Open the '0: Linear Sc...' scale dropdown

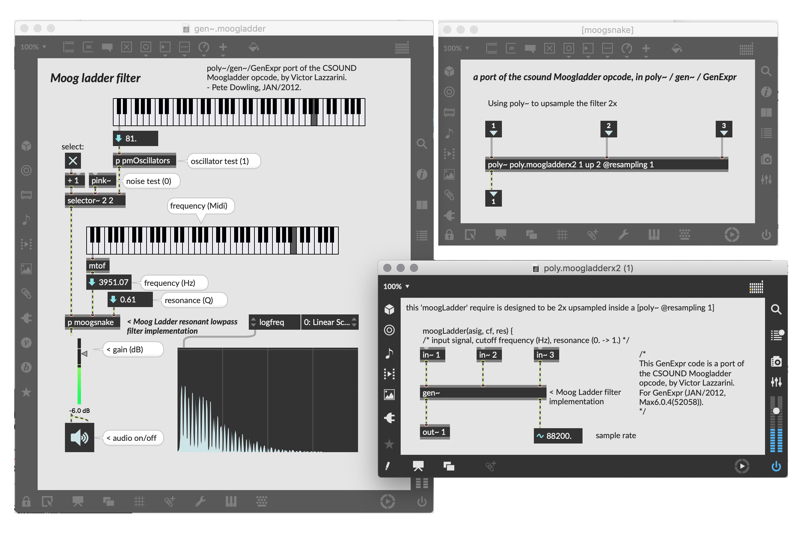click(330, 322)
